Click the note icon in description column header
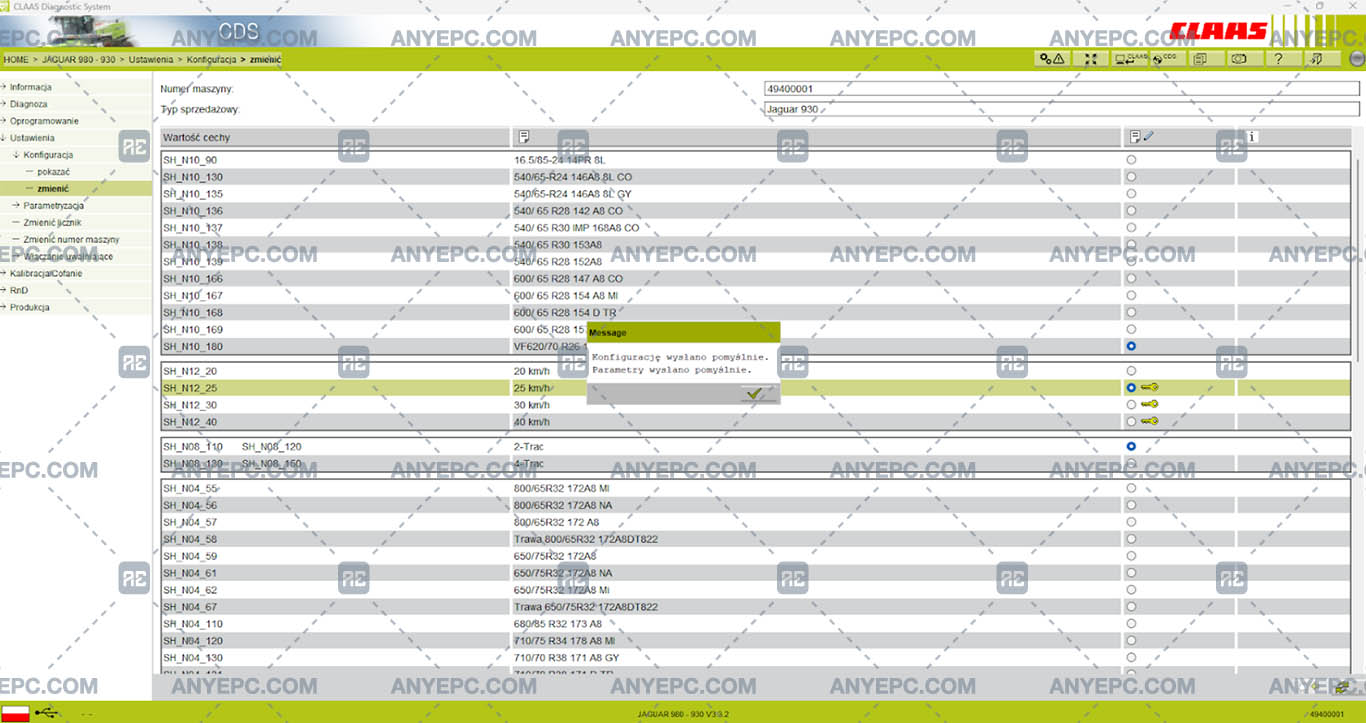The width and height of the screenshot is (1366, 723). (x=524, y=137)
